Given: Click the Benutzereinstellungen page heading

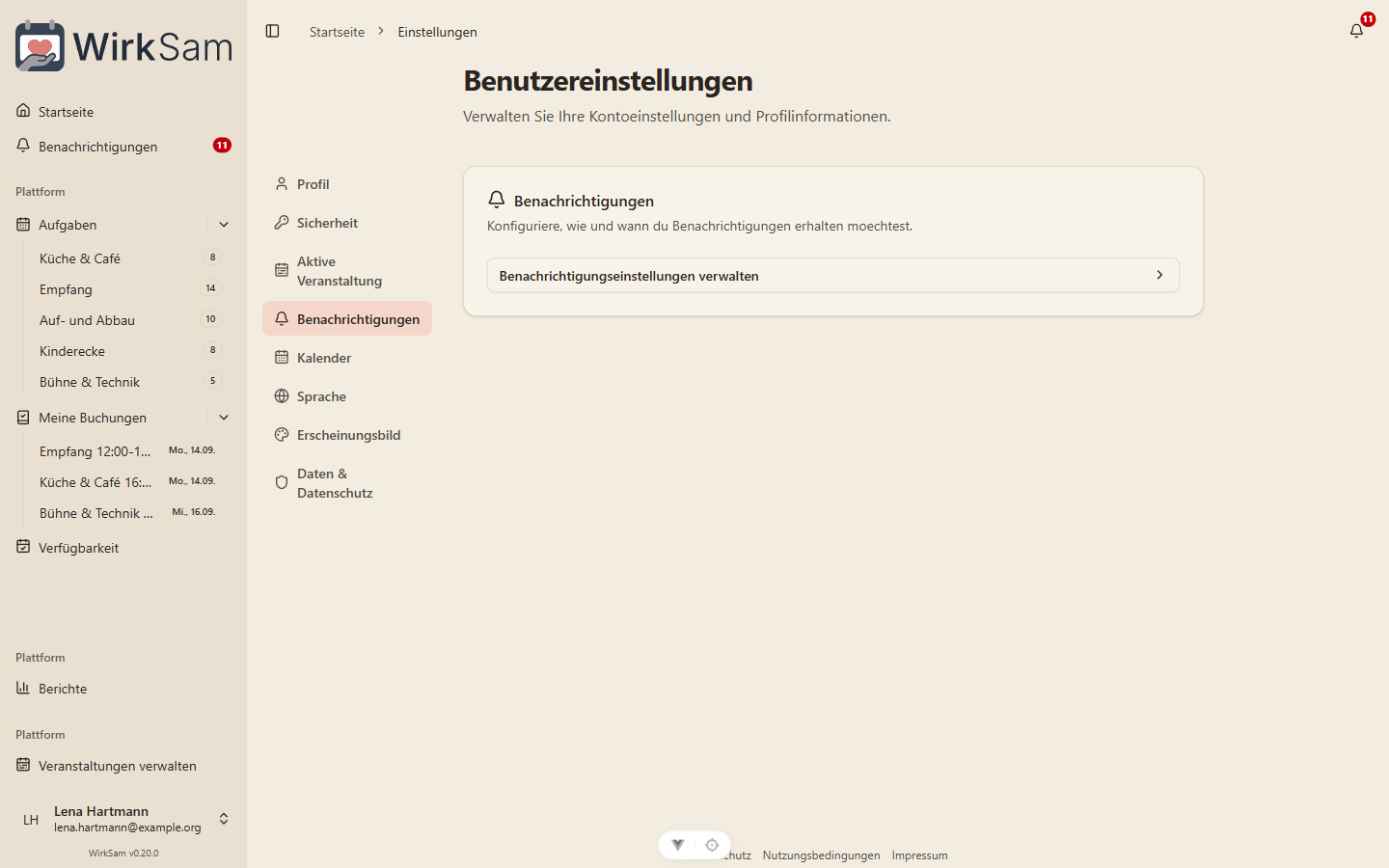Looking at the screenshot, I should coord(608,81).
